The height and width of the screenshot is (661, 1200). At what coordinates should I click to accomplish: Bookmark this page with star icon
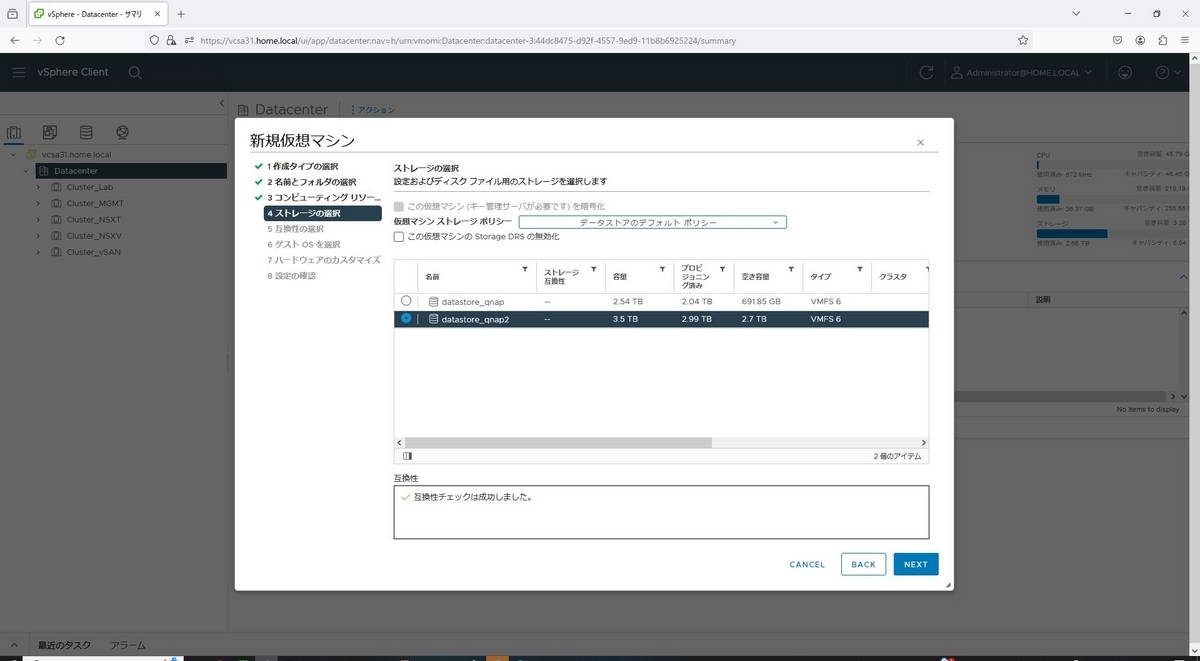pos(1023,40)
